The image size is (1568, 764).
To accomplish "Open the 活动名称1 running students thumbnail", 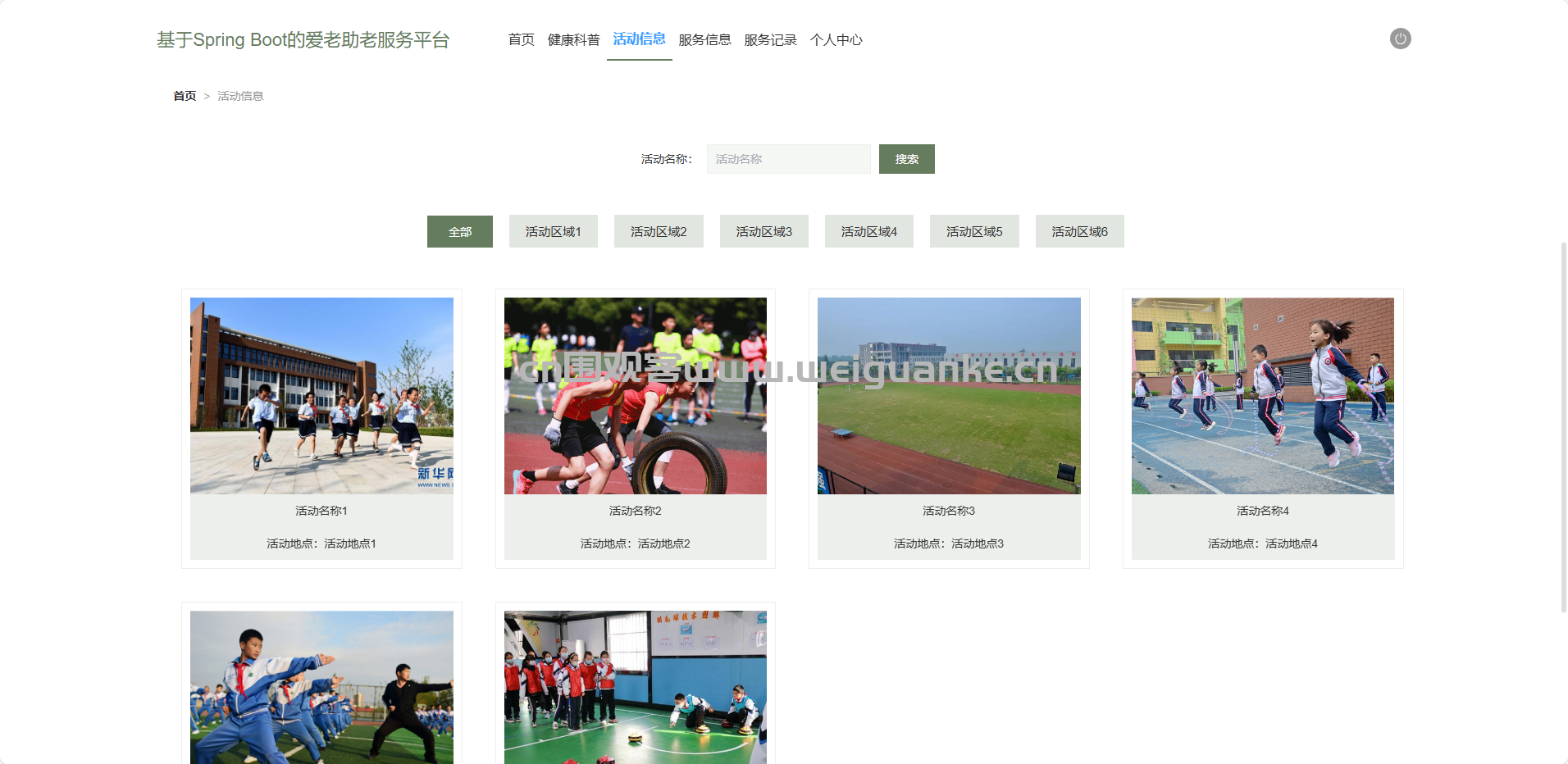I will pyautogui.click(x=321, y=396).
